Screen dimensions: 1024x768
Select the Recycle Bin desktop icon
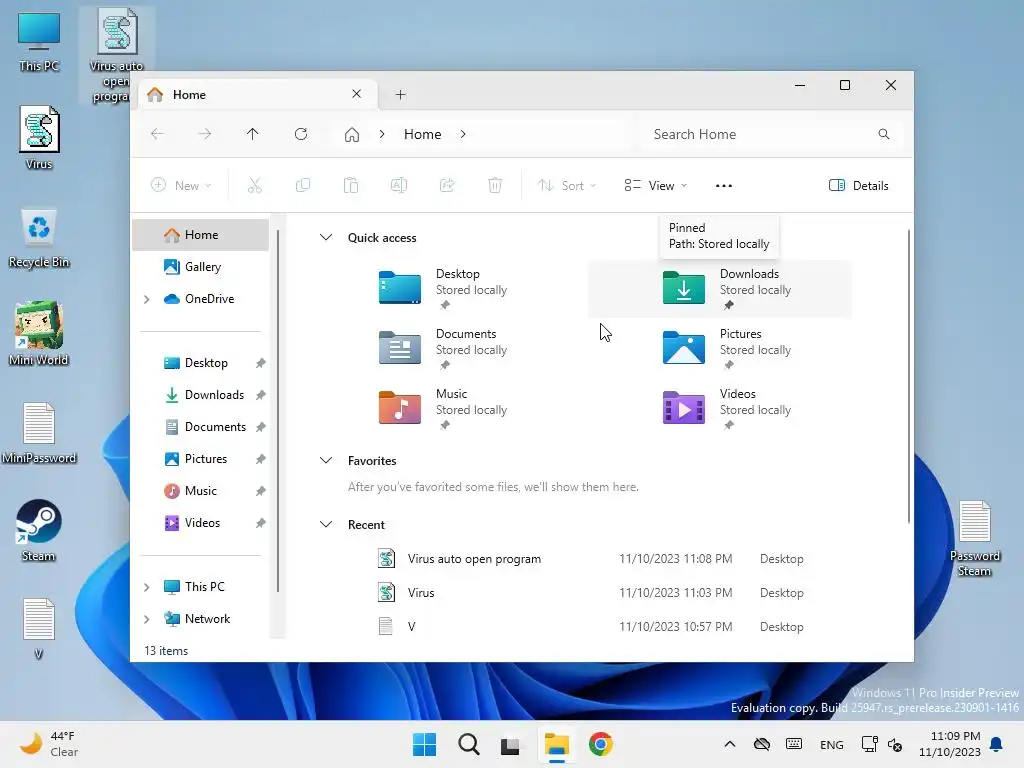39,238
